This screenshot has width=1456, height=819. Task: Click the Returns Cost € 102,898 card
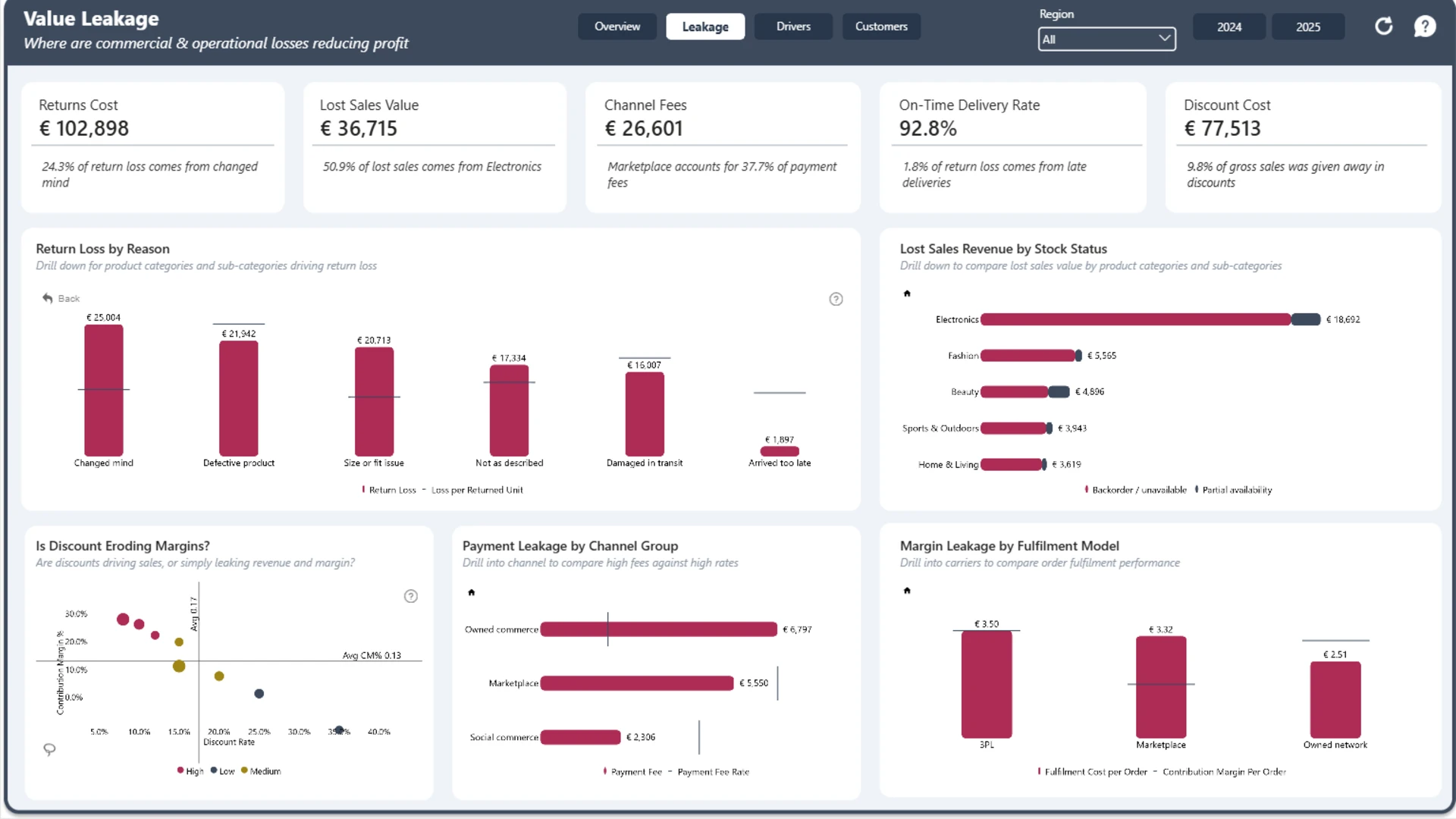pyautogui.click(x=153, y=148)
